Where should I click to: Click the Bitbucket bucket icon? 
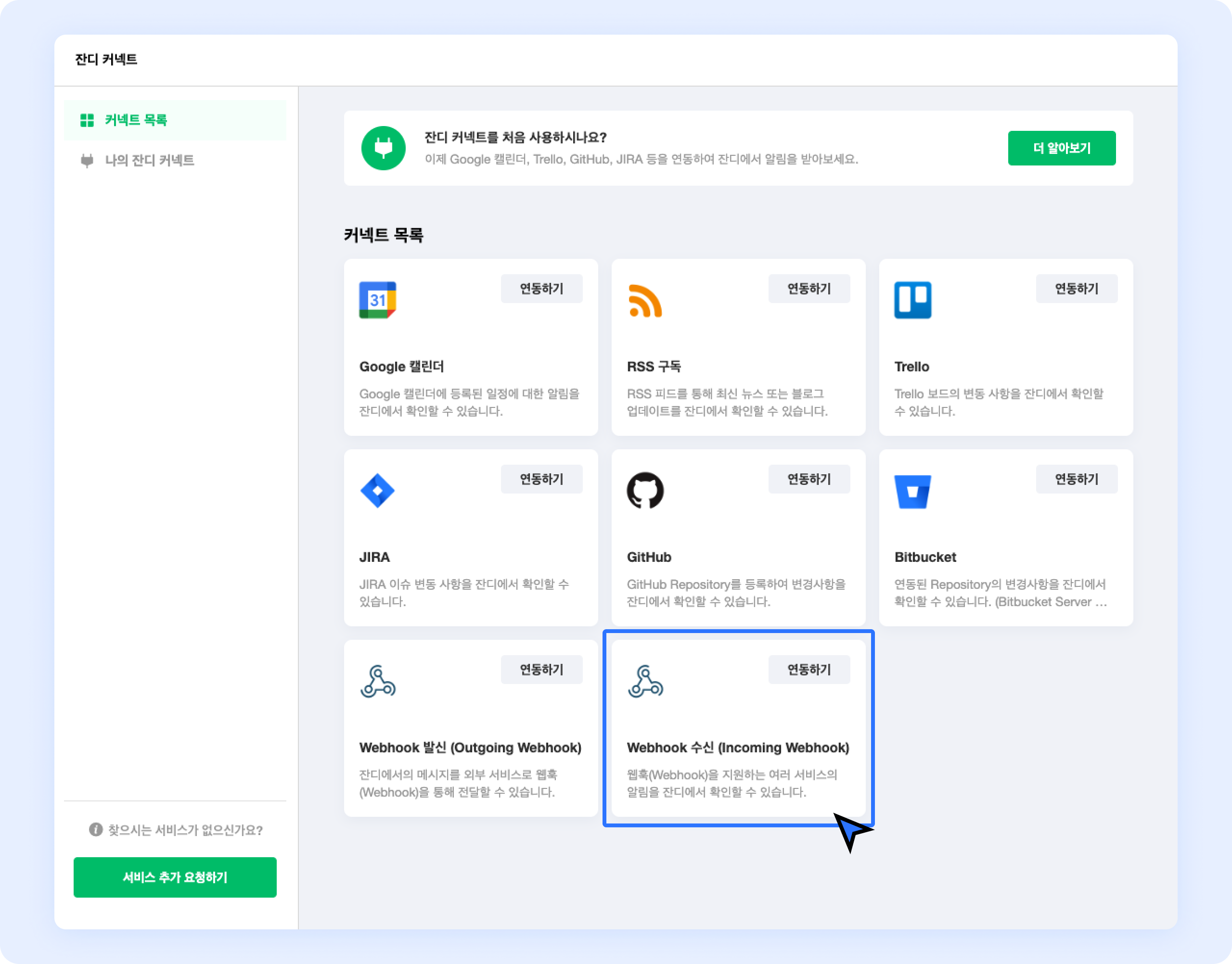(912, 491)
